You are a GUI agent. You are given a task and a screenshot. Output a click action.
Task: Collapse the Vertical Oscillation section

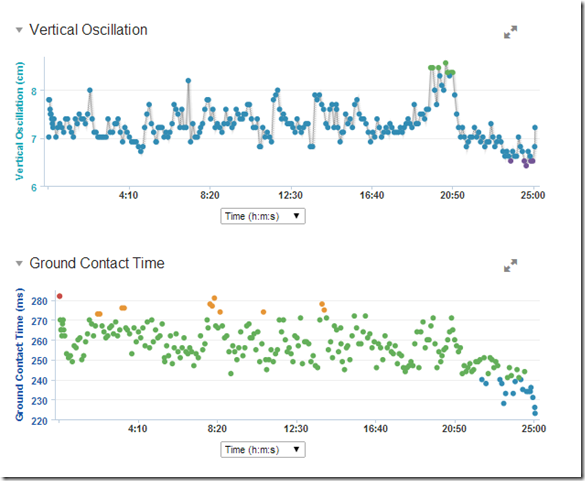(19, 30)
